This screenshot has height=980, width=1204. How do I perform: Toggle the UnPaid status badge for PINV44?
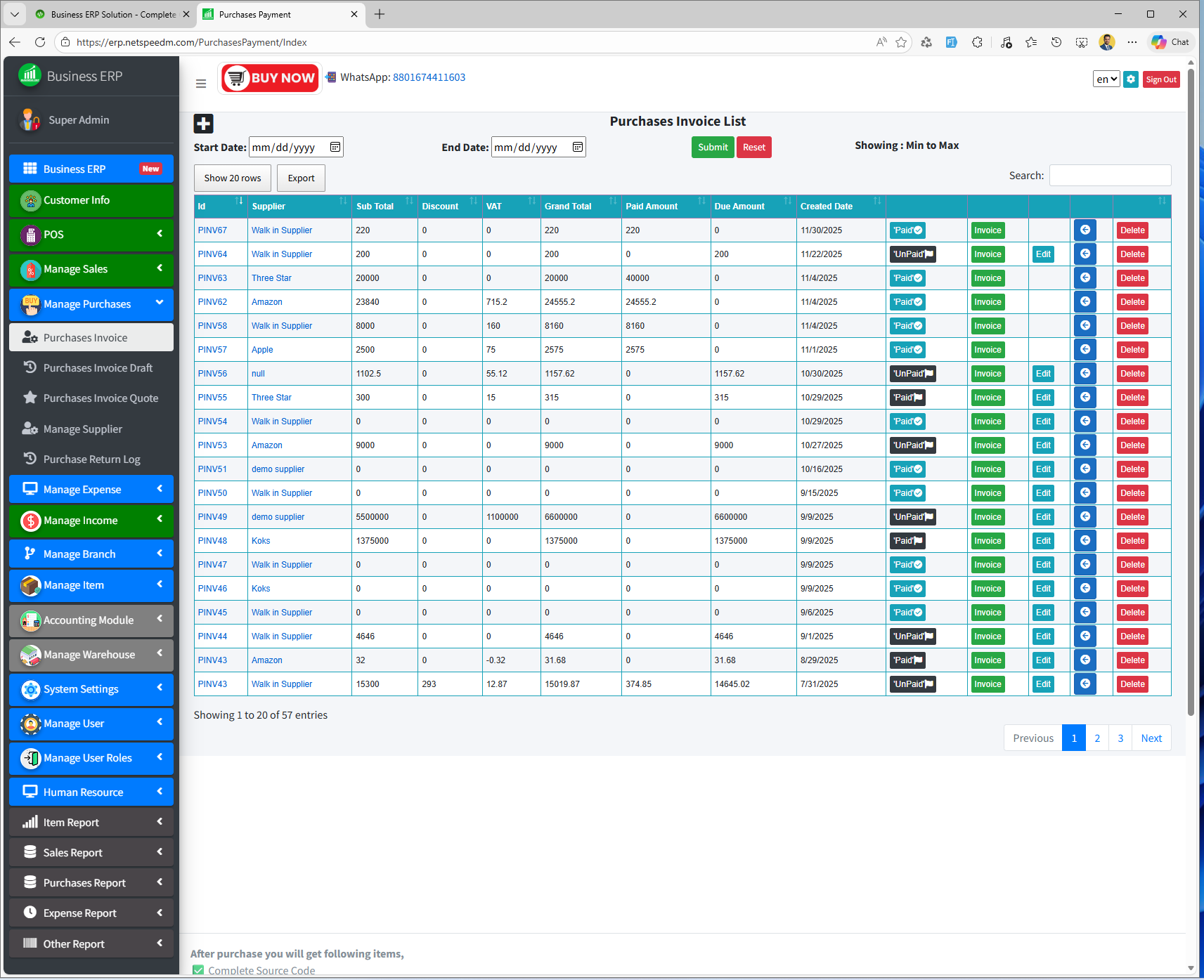[x=912, y=636]
